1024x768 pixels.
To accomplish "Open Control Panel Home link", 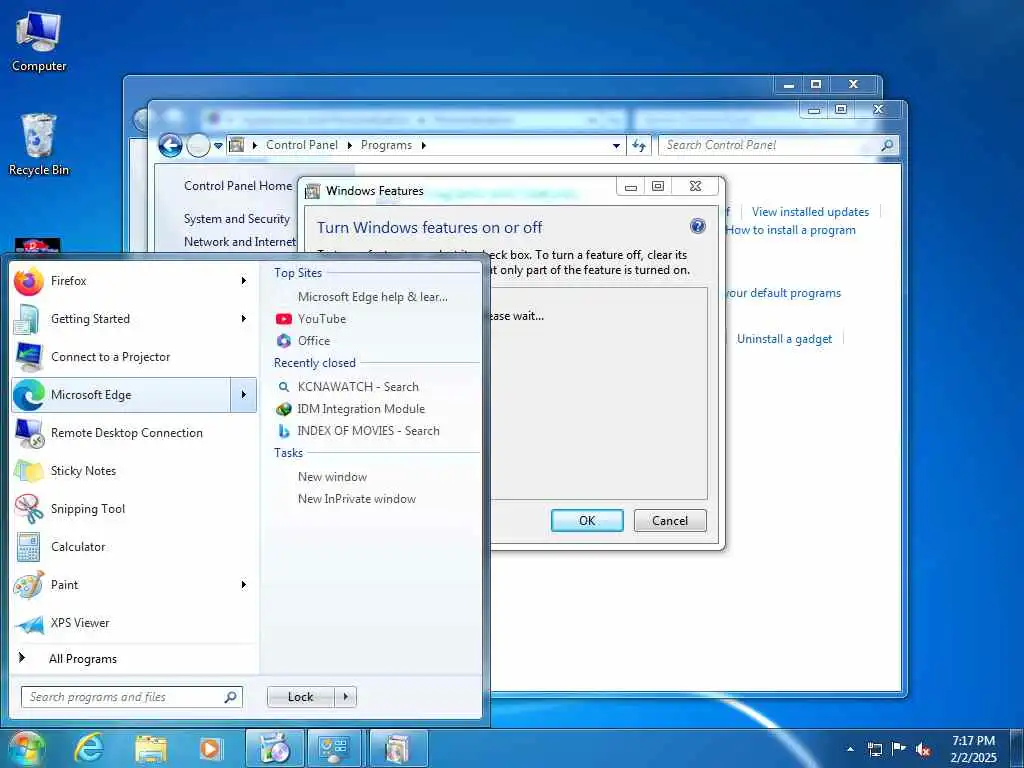I will (238, 186).
